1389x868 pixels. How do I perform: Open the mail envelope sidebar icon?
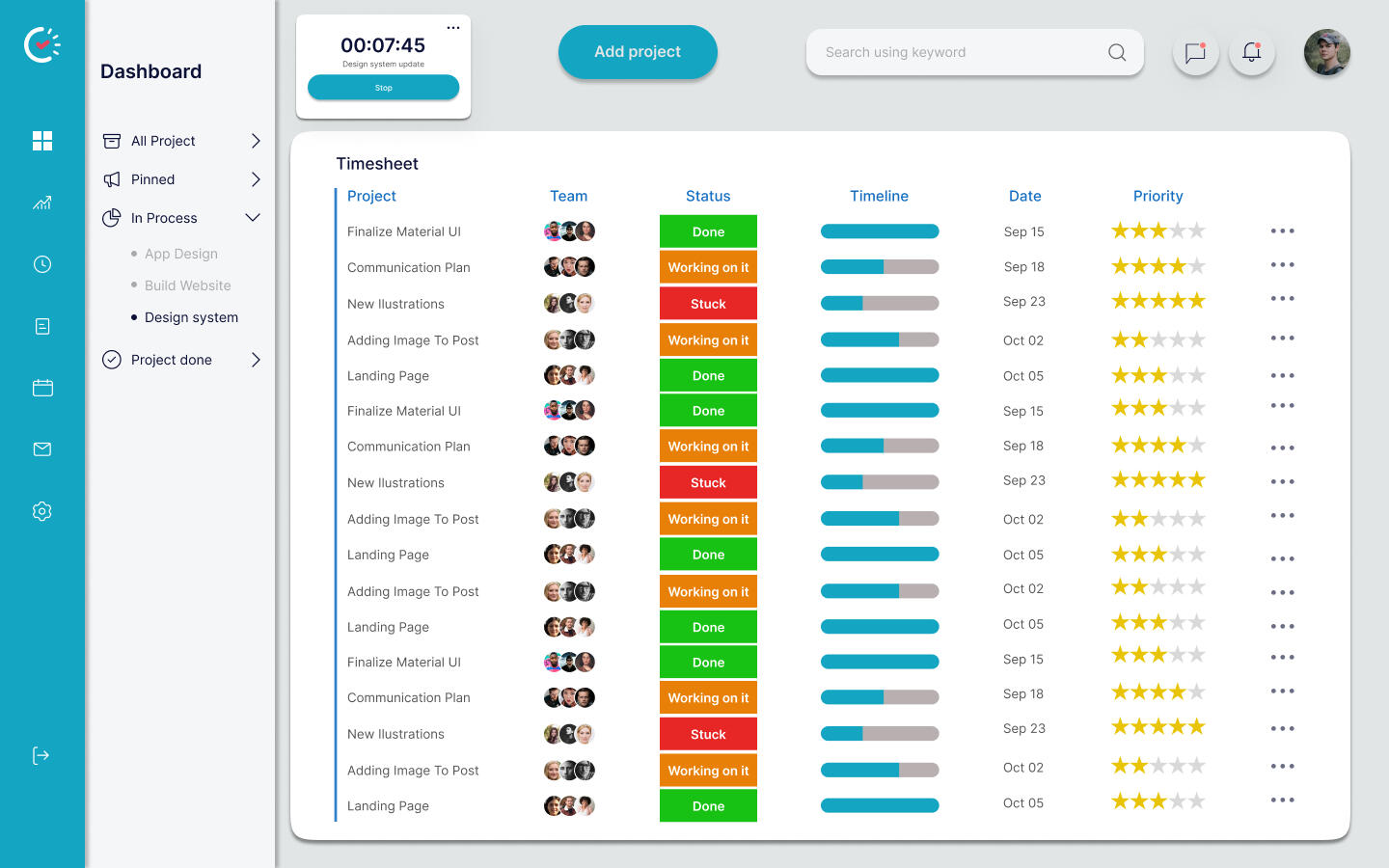pyautogui.click(x=42, y=449)
